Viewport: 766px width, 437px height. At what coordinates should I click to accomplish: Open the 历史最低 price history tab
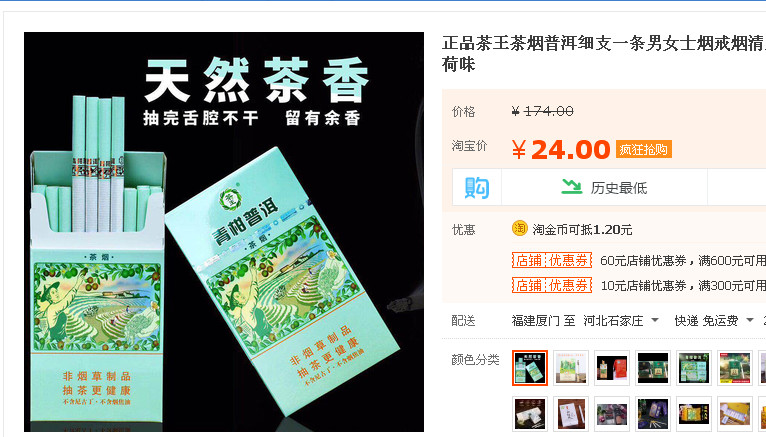coord(604,187)
